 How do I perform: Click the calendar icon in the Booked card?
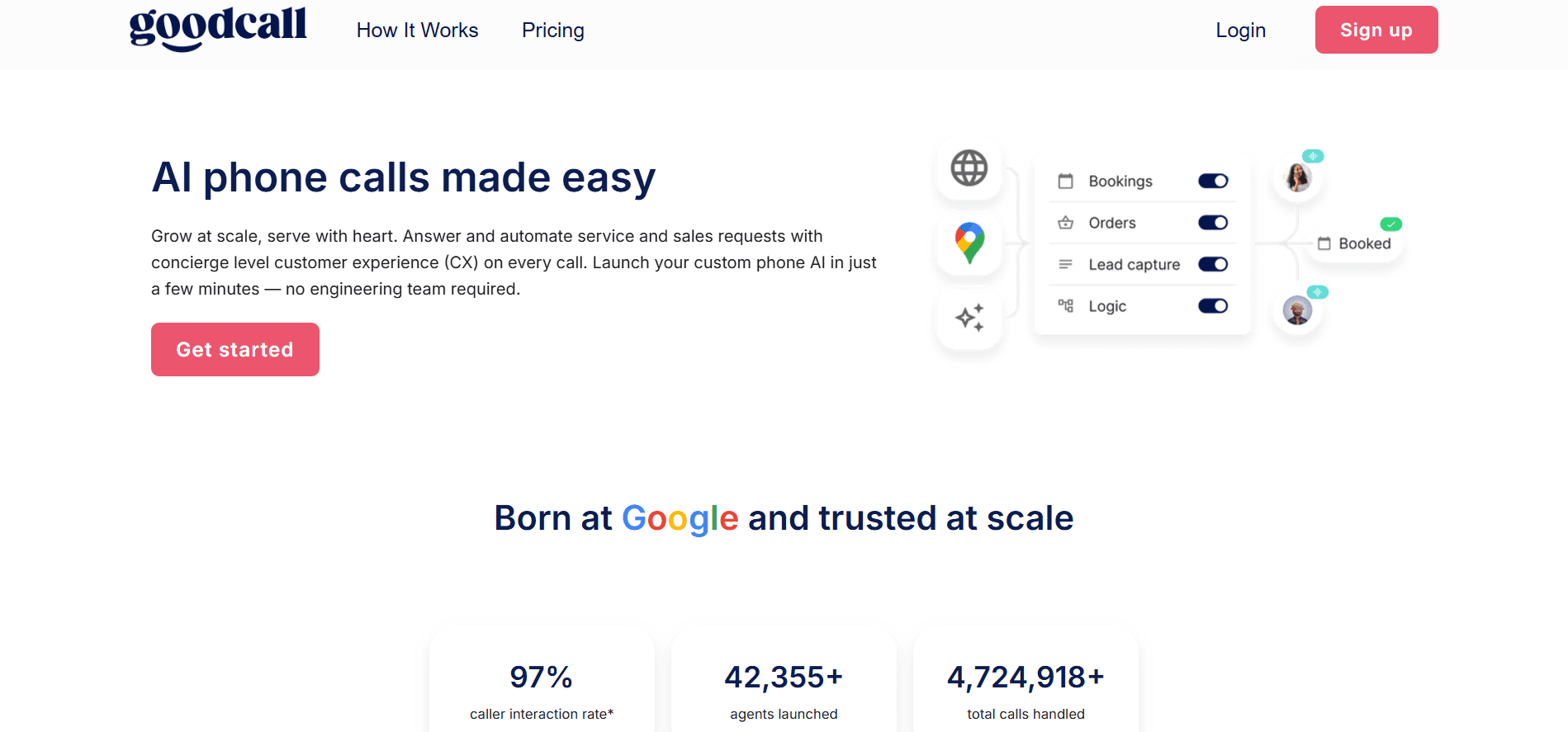pyautogui.click(x=1325, y=243)
